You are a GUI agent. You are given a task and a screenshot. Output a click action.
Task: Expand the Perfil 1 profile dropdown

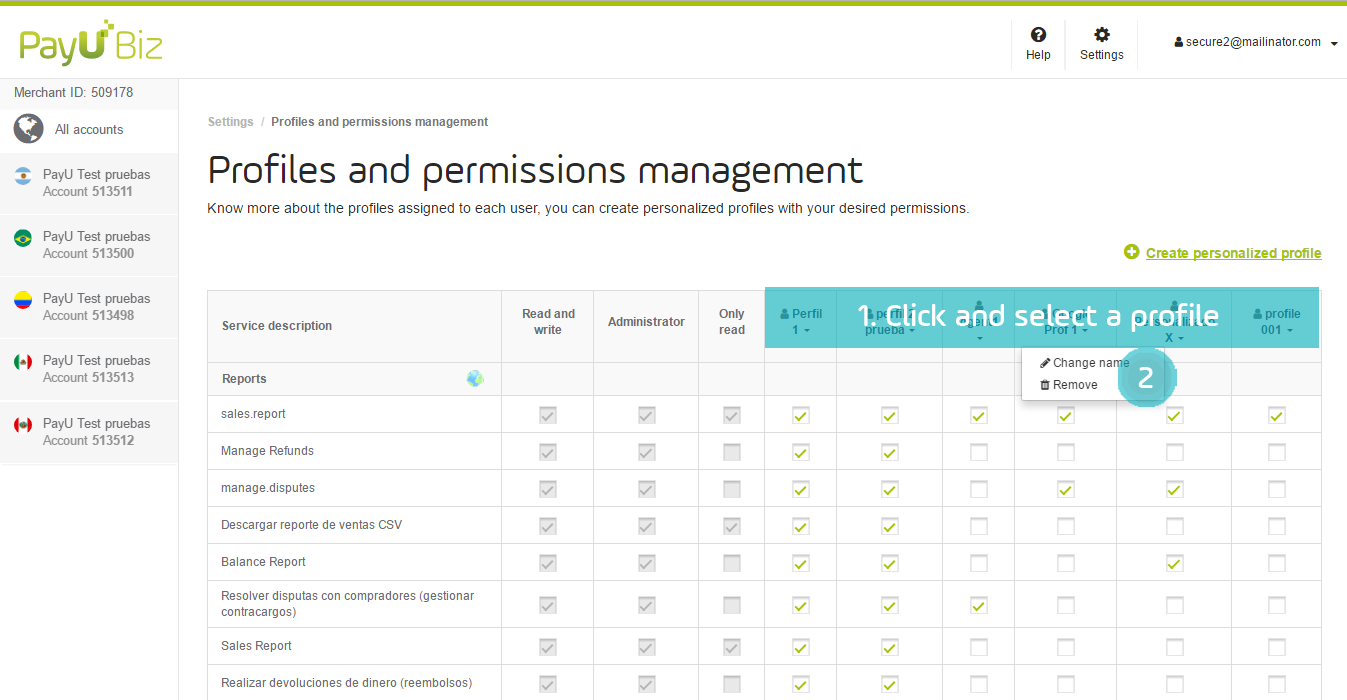click(800, 322)
